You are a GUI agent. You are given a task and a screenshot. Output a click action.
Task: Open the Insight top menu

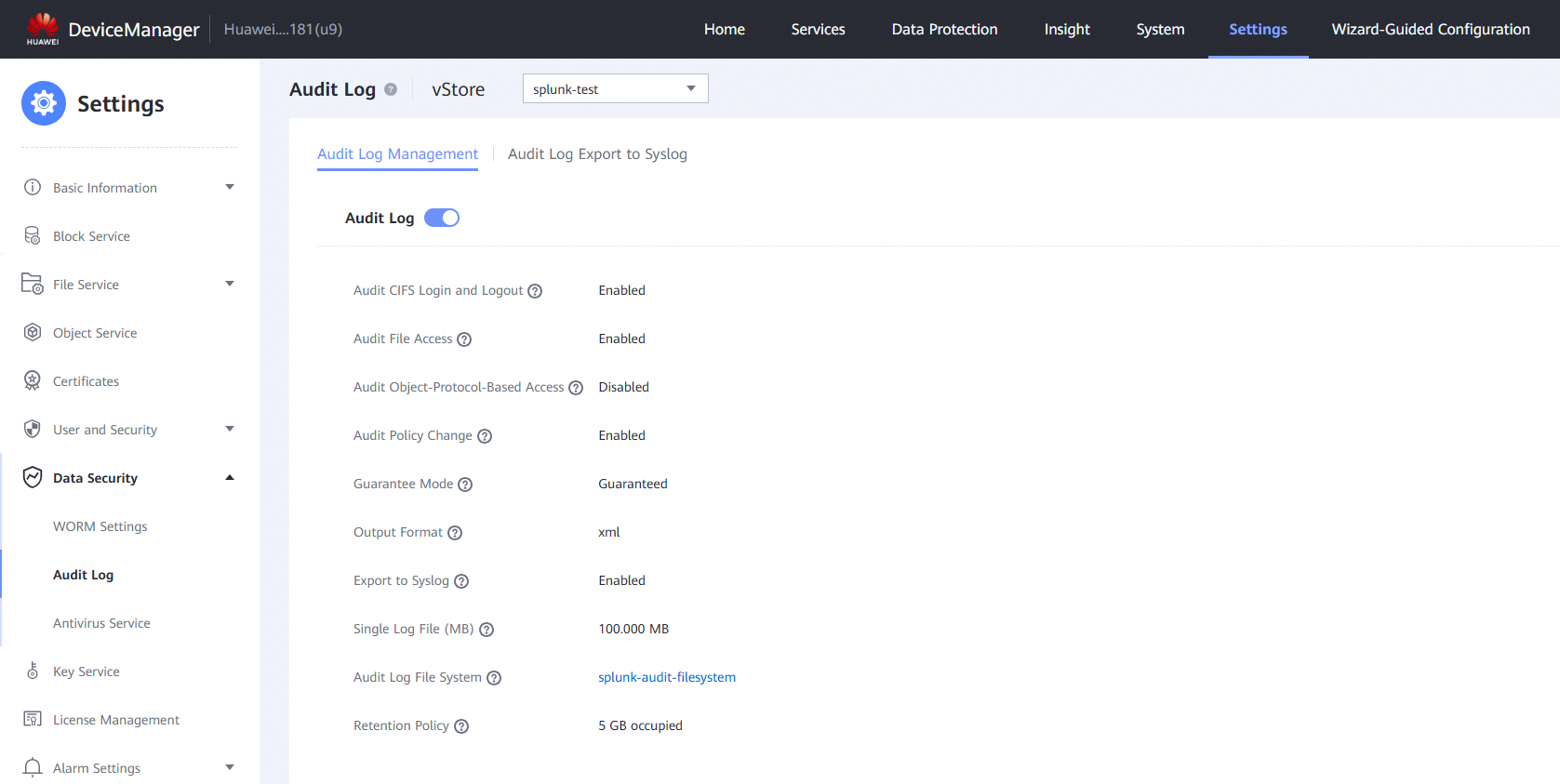click(x=1067, y=29)
